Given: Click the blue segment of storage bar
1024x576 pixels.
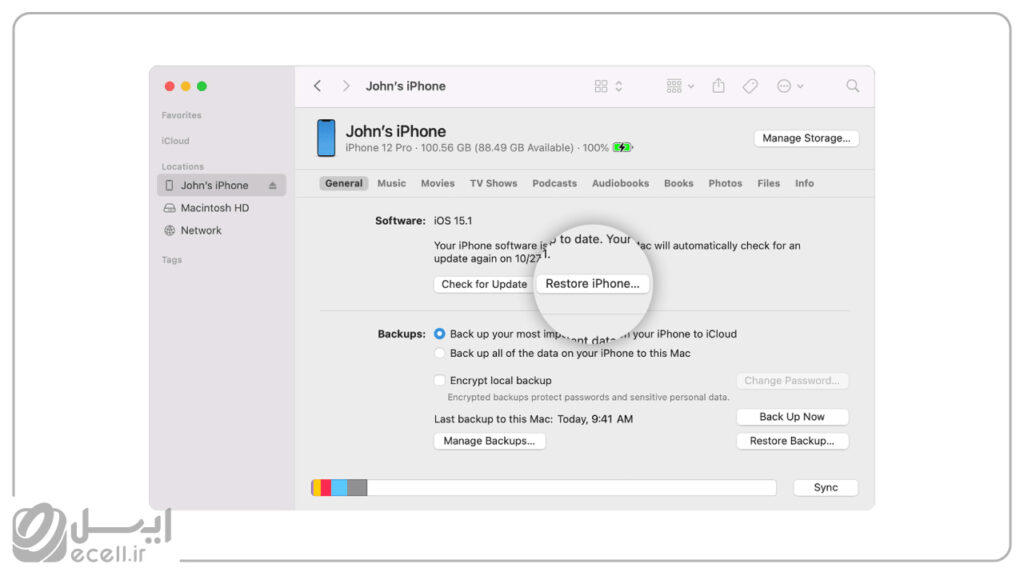Looking at the screenshot, I should tap(339, 487).
